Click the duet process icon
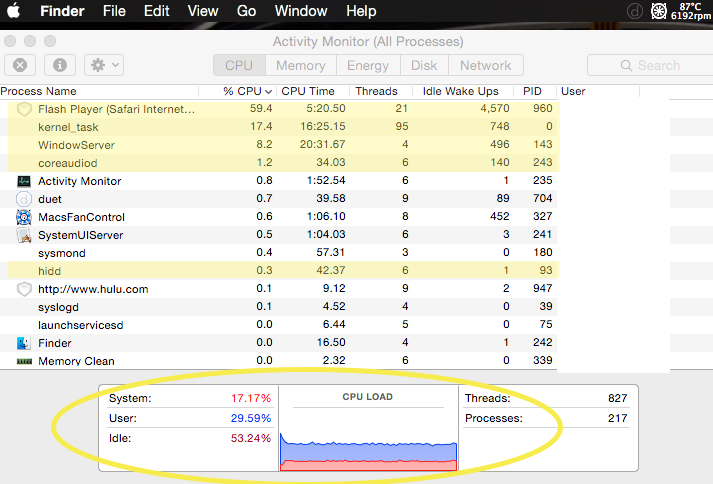 click(24, 199)
